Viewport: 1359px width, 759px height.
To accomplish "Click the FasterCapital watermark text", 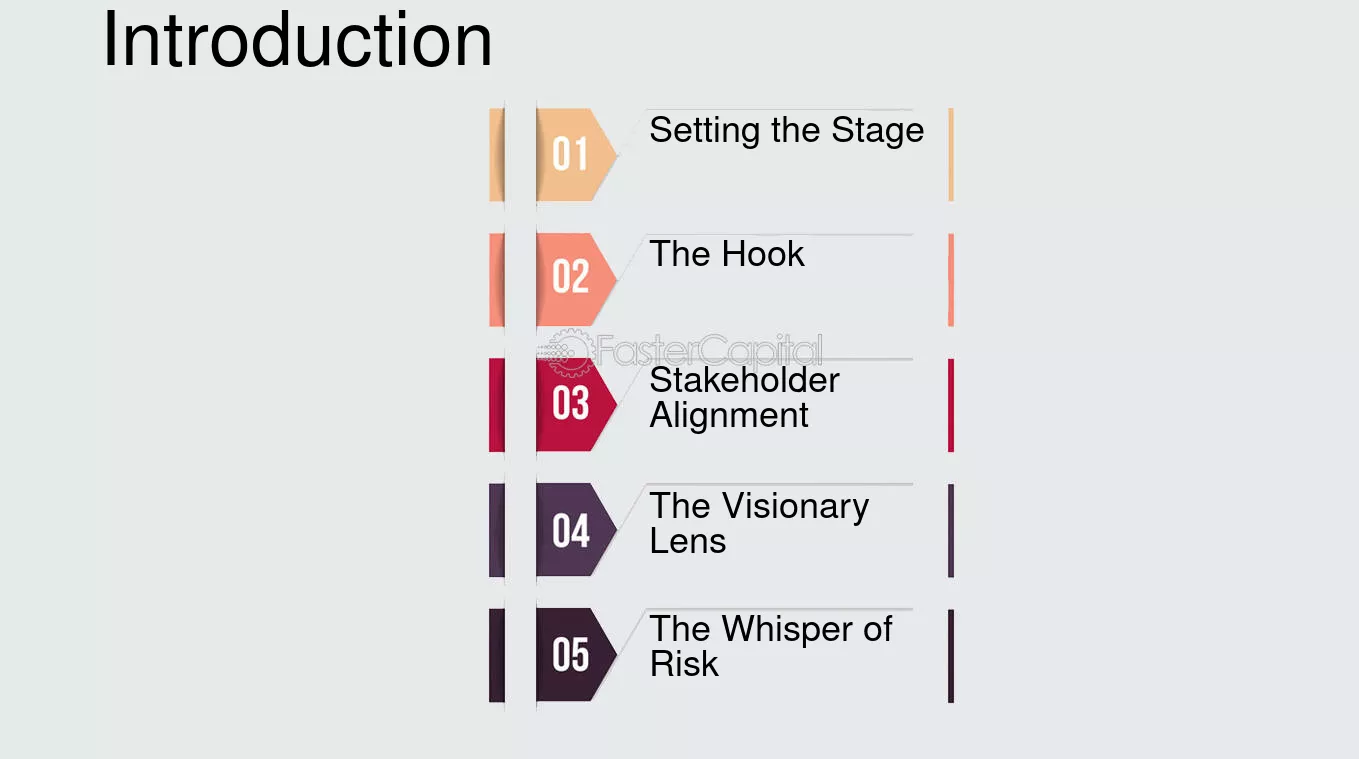I will (x=710, y=351).
